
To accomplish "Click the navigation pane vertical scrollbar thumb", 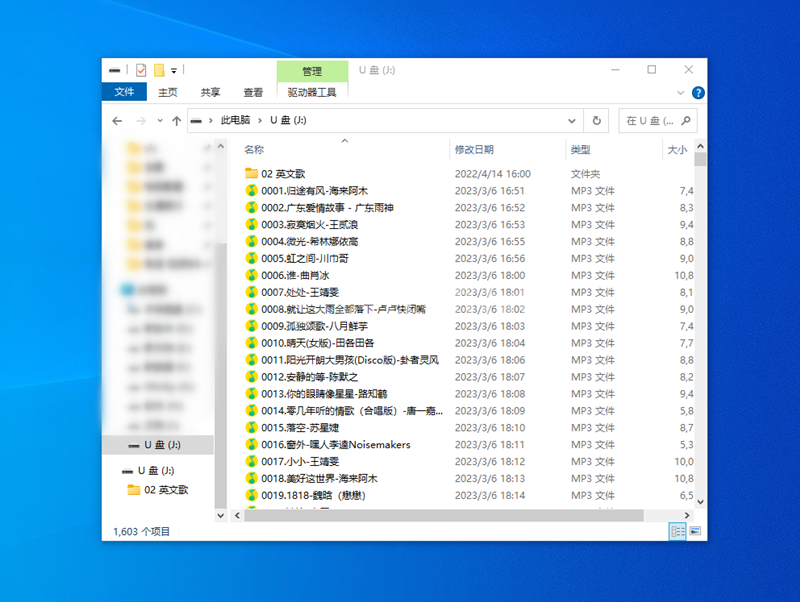I will coord(220,375).
